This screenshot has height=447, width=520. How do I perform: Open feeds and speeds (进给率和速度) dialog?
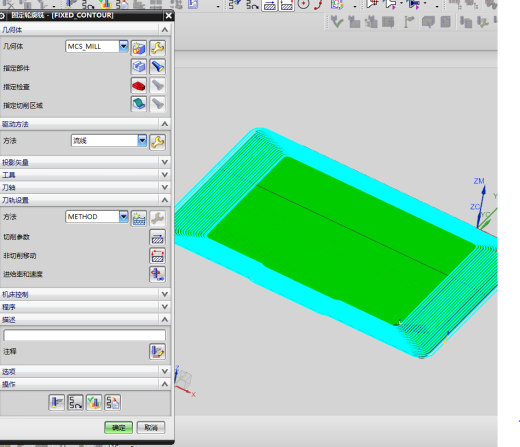(157, 274)
